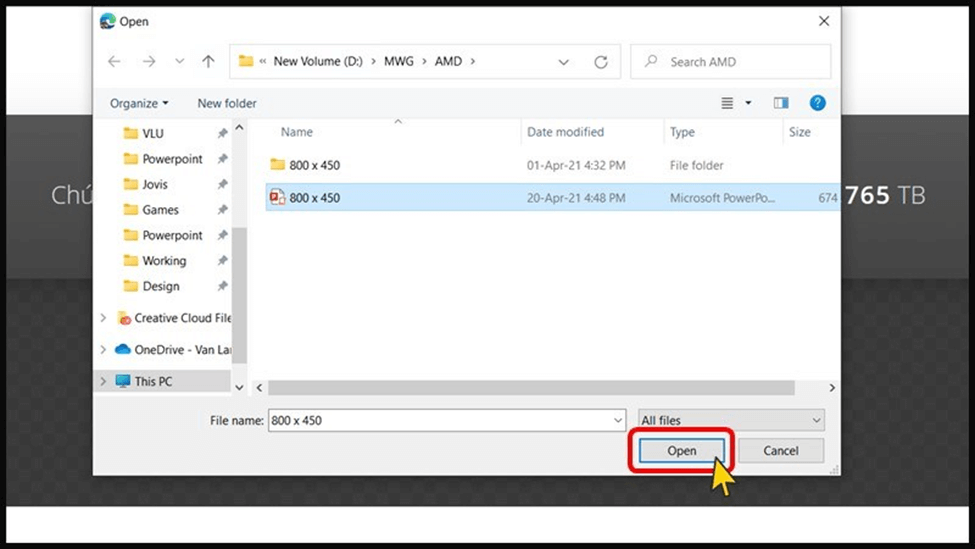975x549 pixels.
Task: Click the Cancel button
Action: pos(781,451)
